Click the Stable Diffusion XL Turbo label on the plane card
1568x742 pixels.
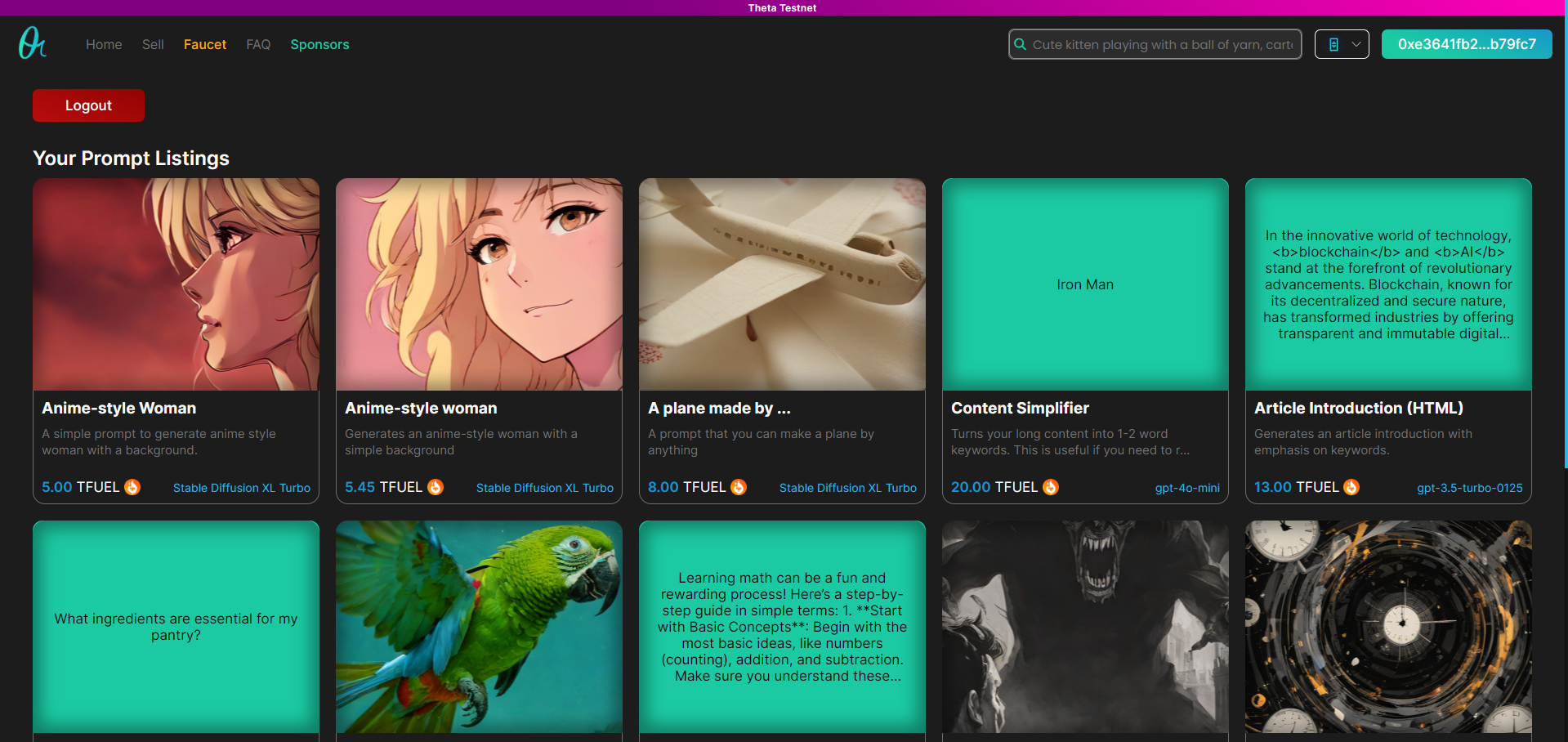[848, 488]
